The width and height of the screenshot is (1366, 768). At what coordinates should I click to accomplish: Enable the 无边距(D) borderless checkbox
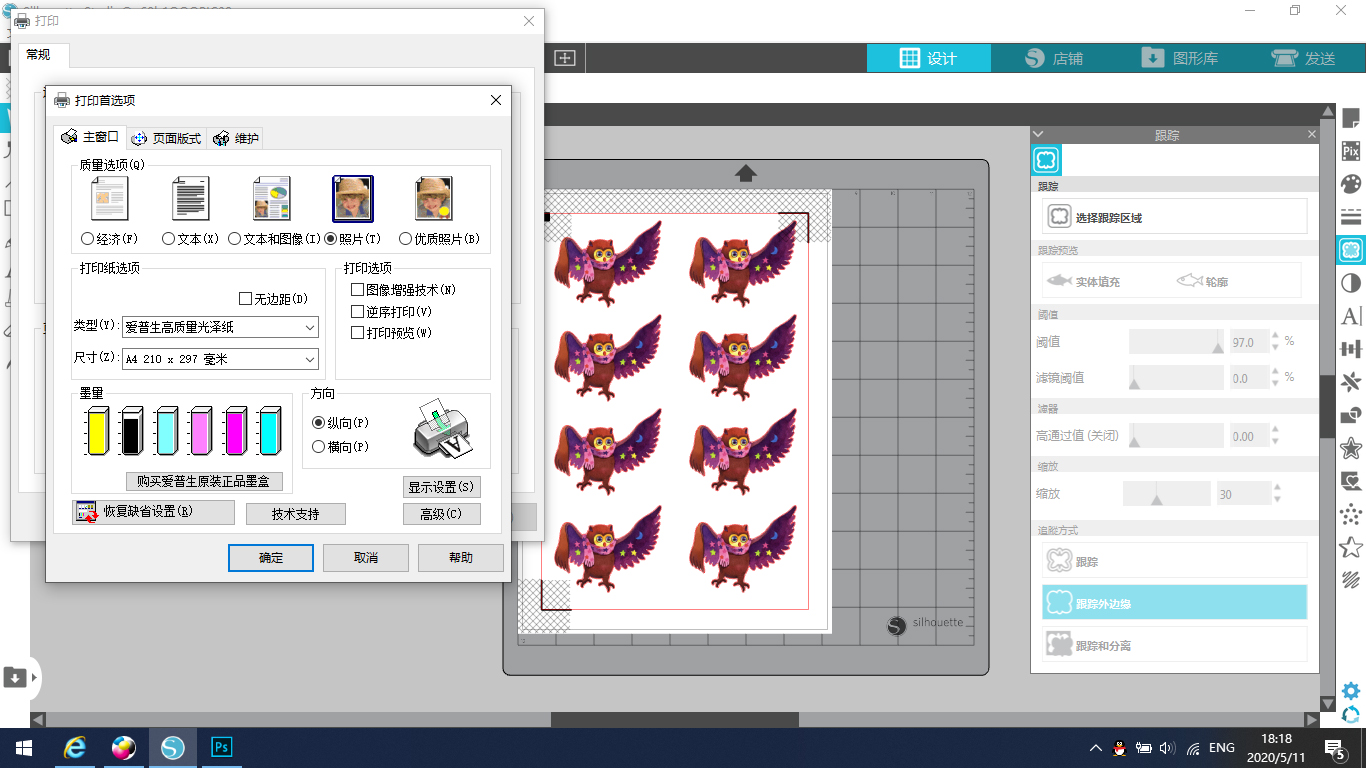(x=246, y=298)
